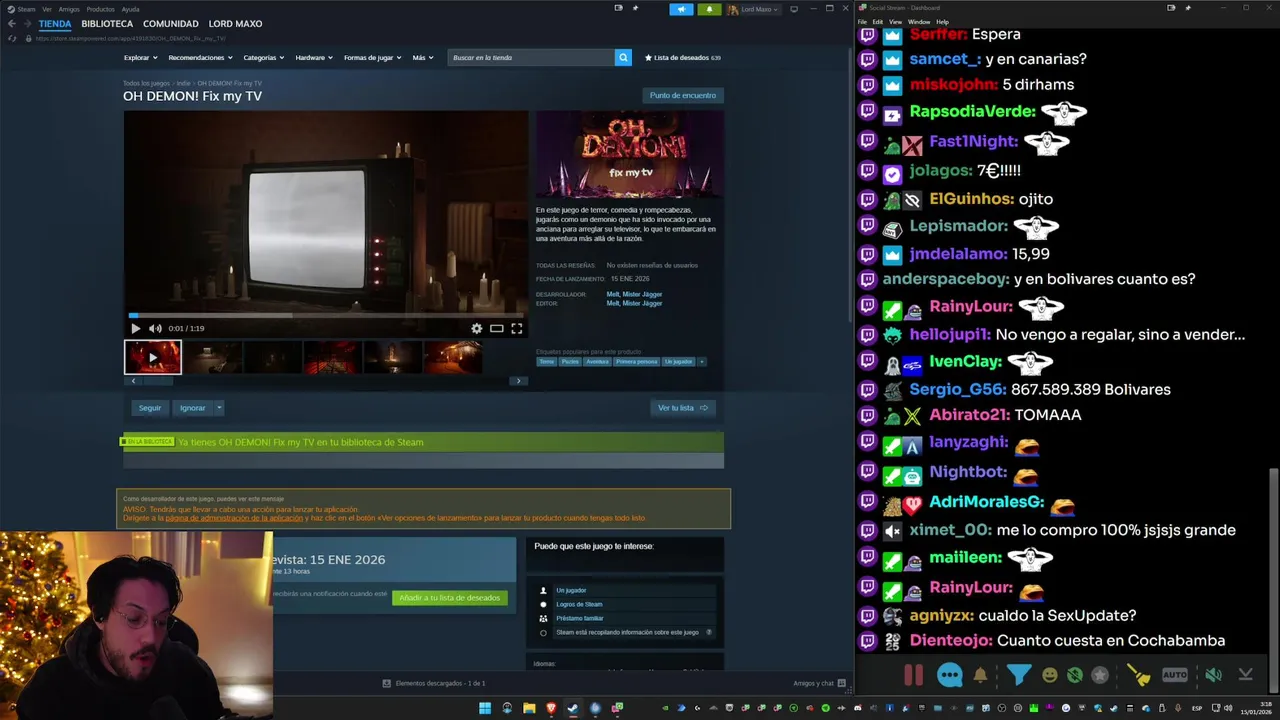Open the Windows Start button
Screen dimensions: 1280x720
click(485, 708)
